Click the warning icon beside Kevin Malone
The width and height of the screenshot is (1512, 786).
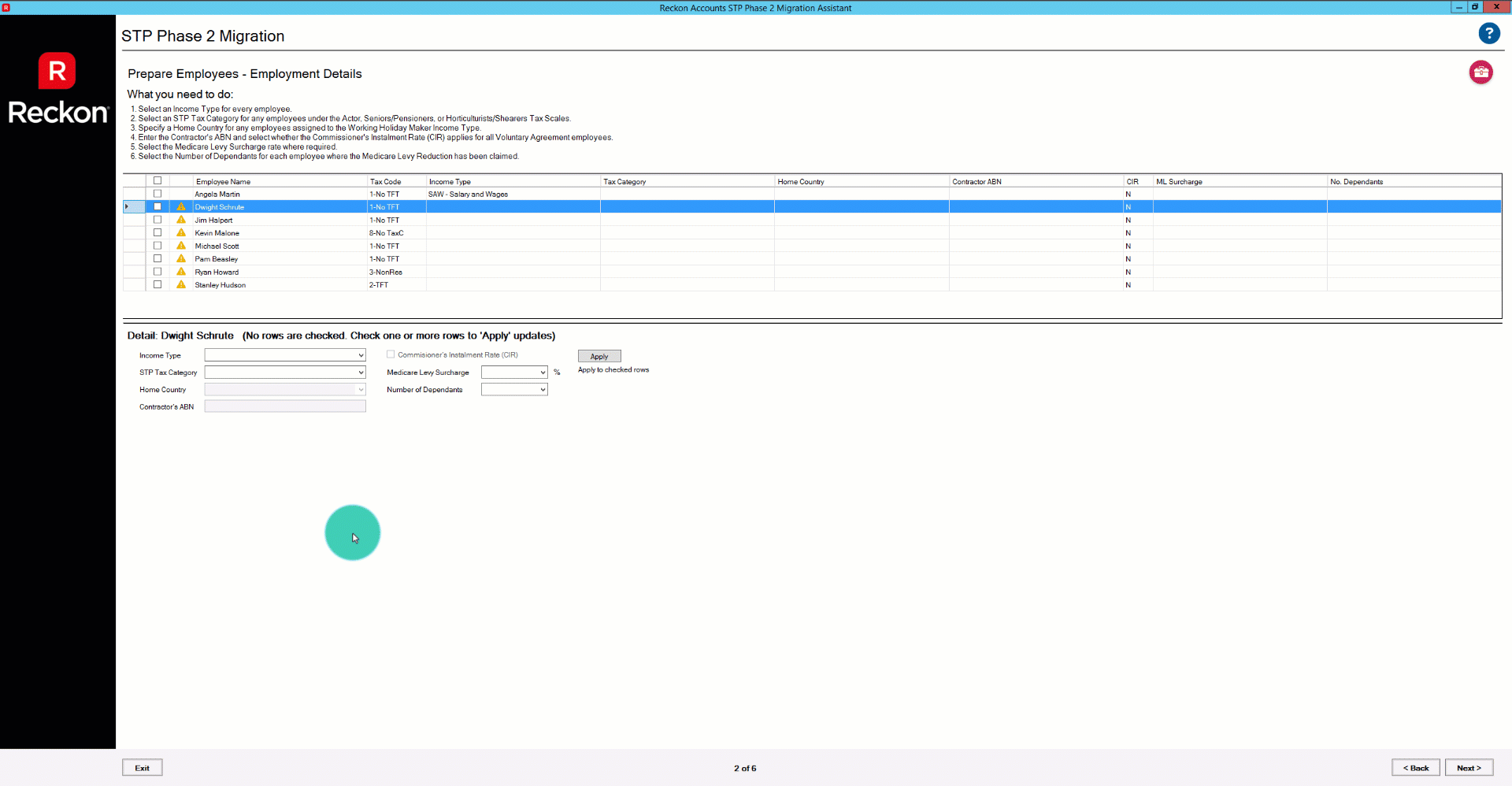pos(181,232)
